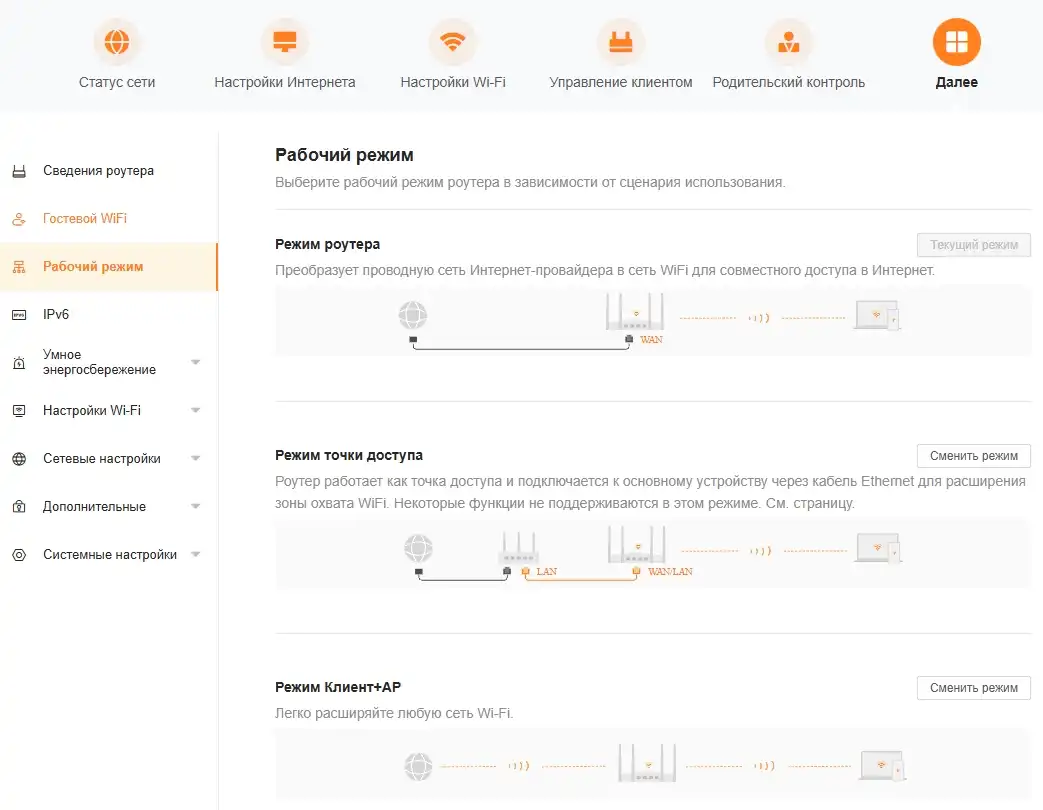Click the Настройки Интернета monitor icon
The height and width of the screenshot is (810, 1043).
pyautogui.click(x=285, y=42)
